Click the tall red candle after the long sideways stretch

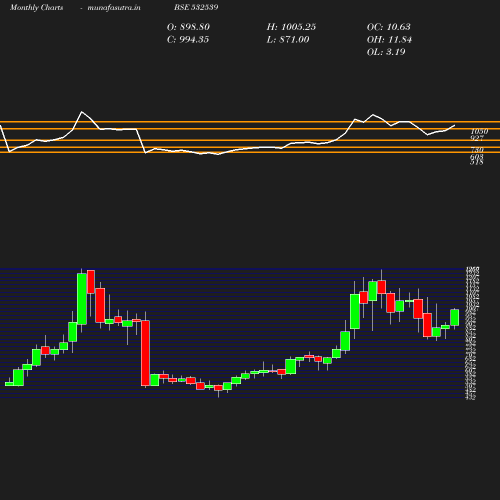click(x=145, y=353)
